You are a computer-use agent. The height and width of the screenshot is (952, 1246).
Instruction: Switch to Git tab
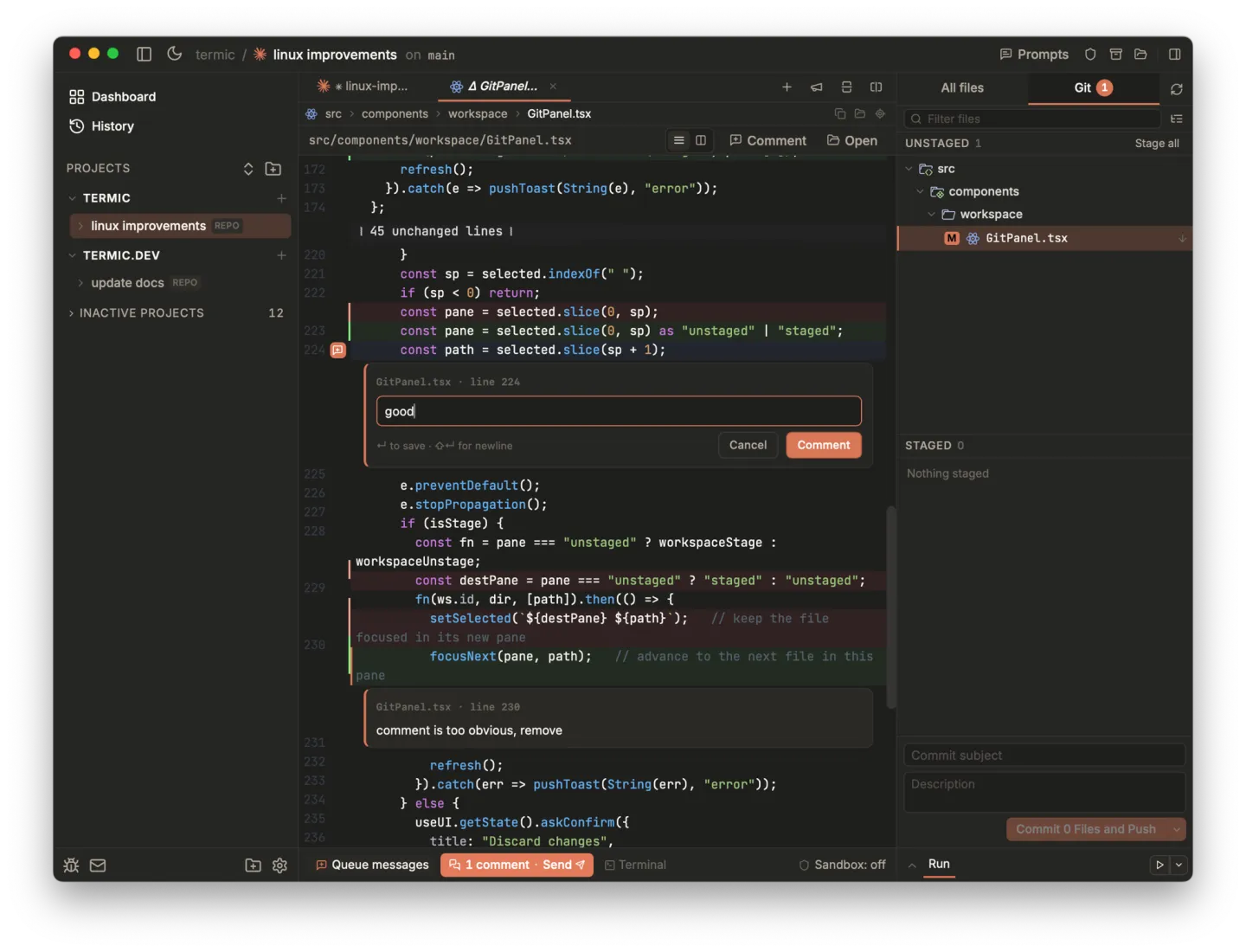[1093, 88]
